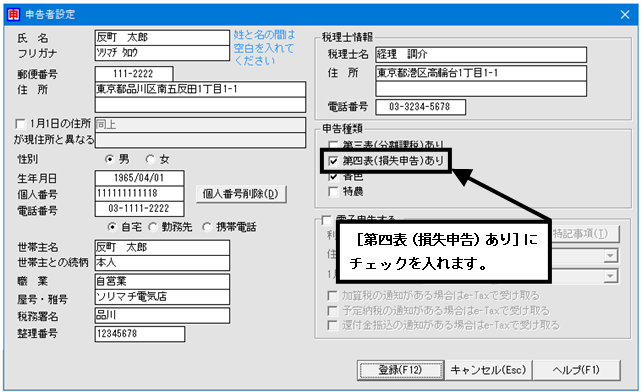Click the 住所 first line field
The image size is (642, 392).
point(200,89)
